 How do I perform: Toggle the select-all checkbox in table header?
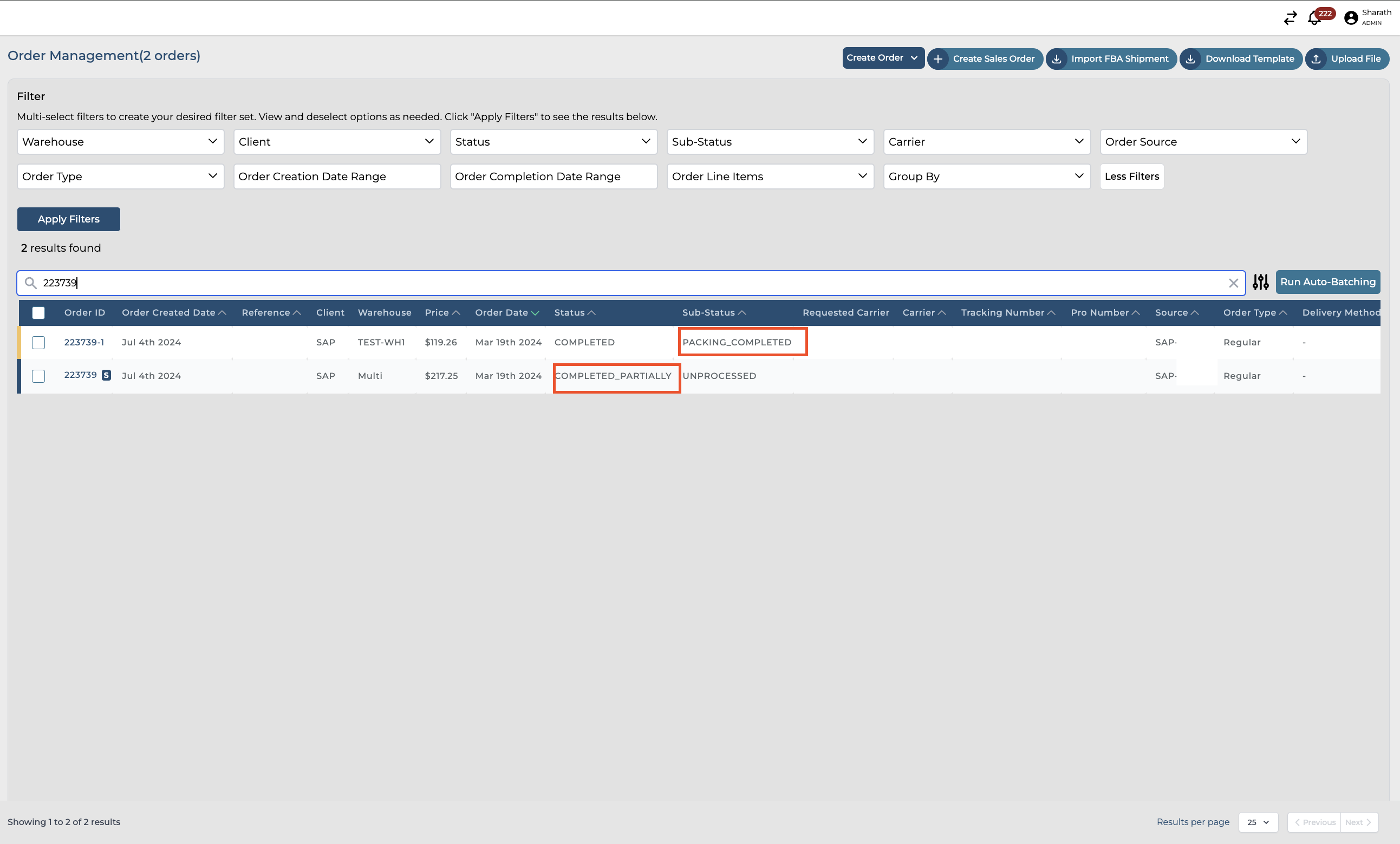pos(38,313)
